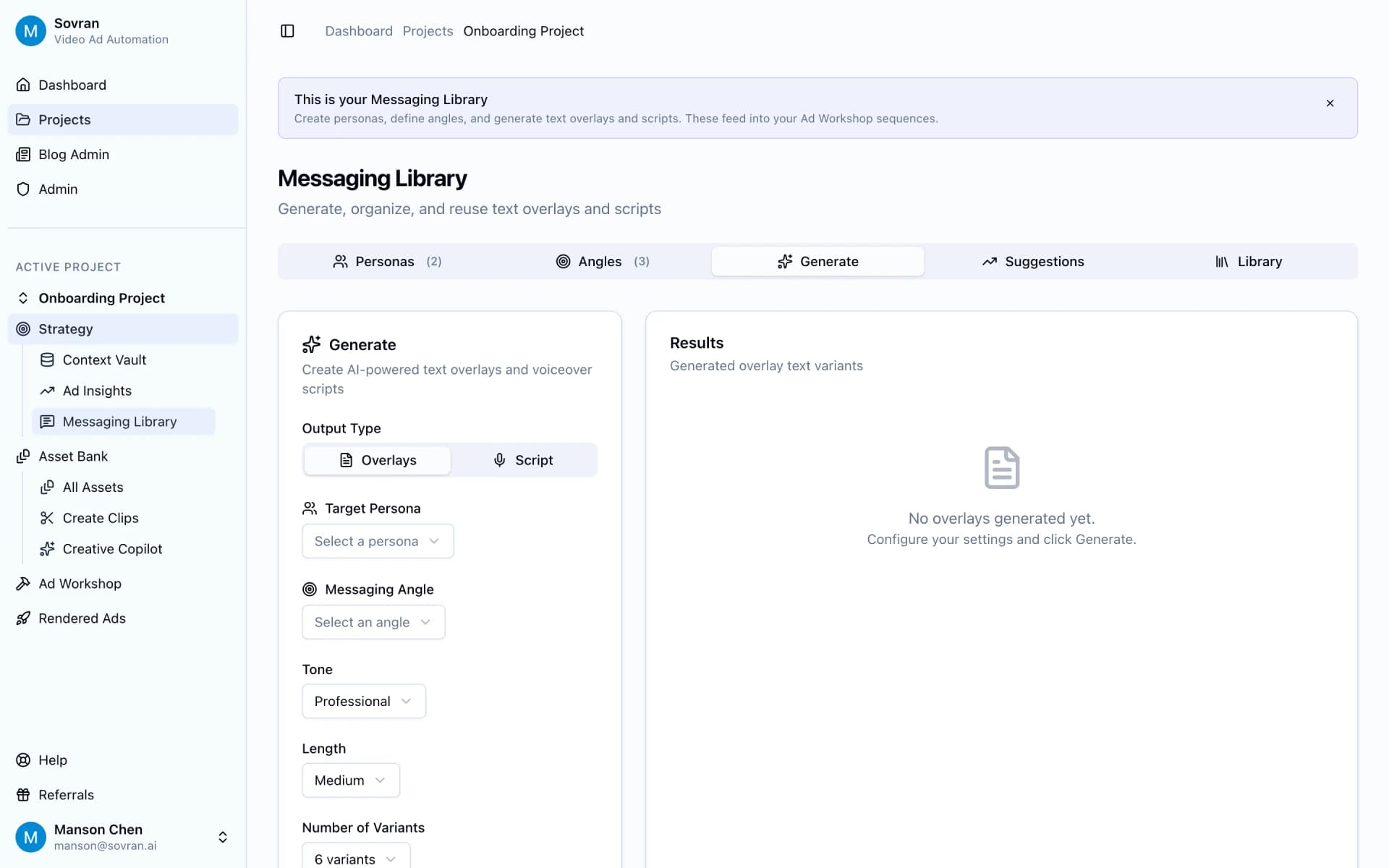Click the Projects folder icon
The width and height of the screenshot is (1389, 868).
(23, 119)
